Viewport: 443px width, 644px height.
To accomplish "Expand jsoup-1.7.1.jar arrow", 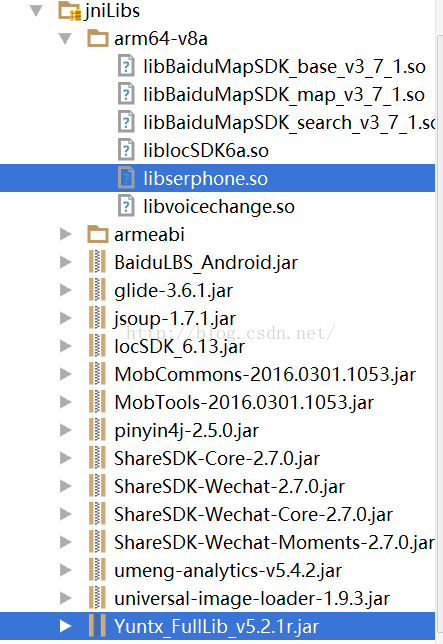I will coord(66,318).
